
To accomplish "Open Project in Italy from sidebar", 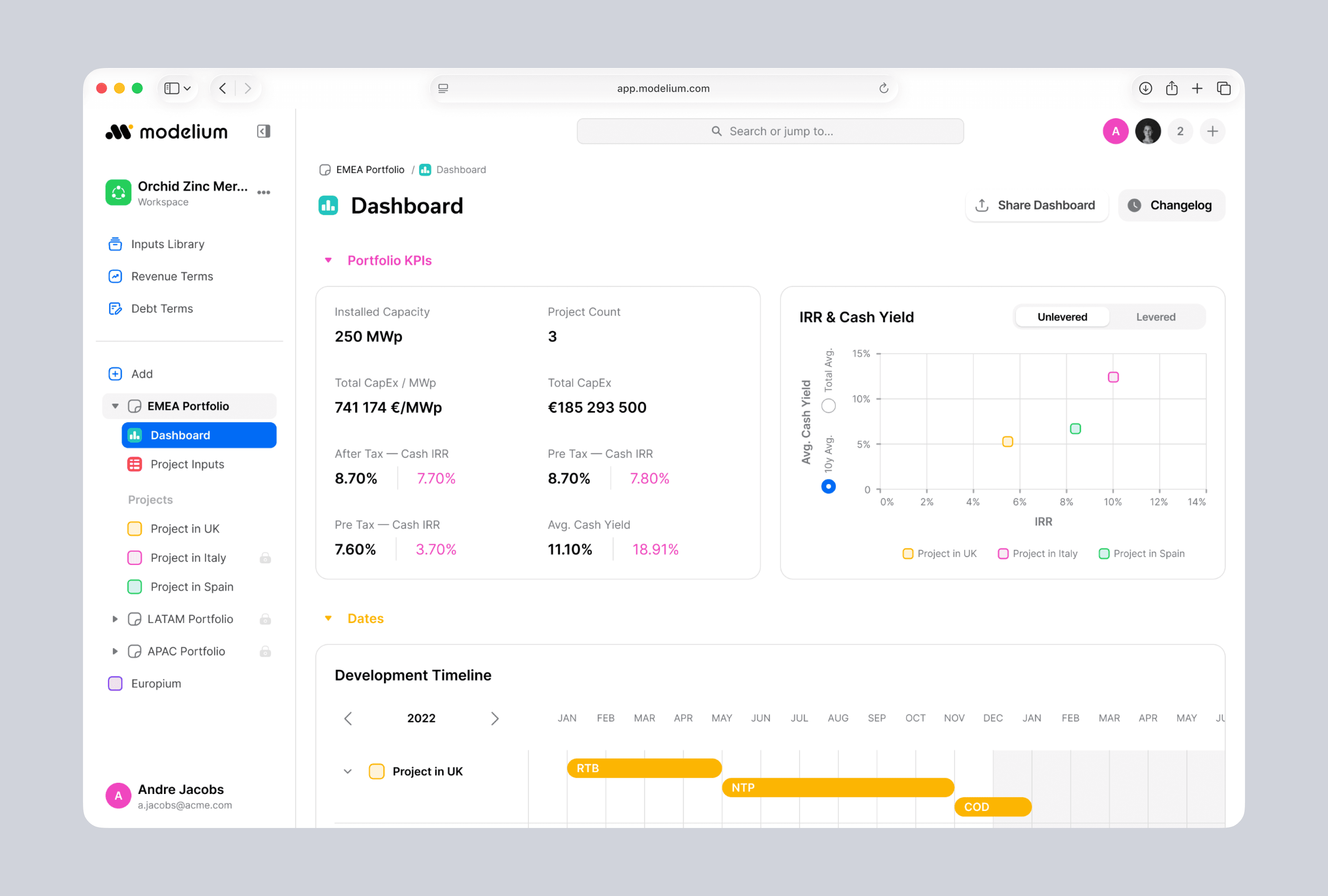I will tap(188, 558).
